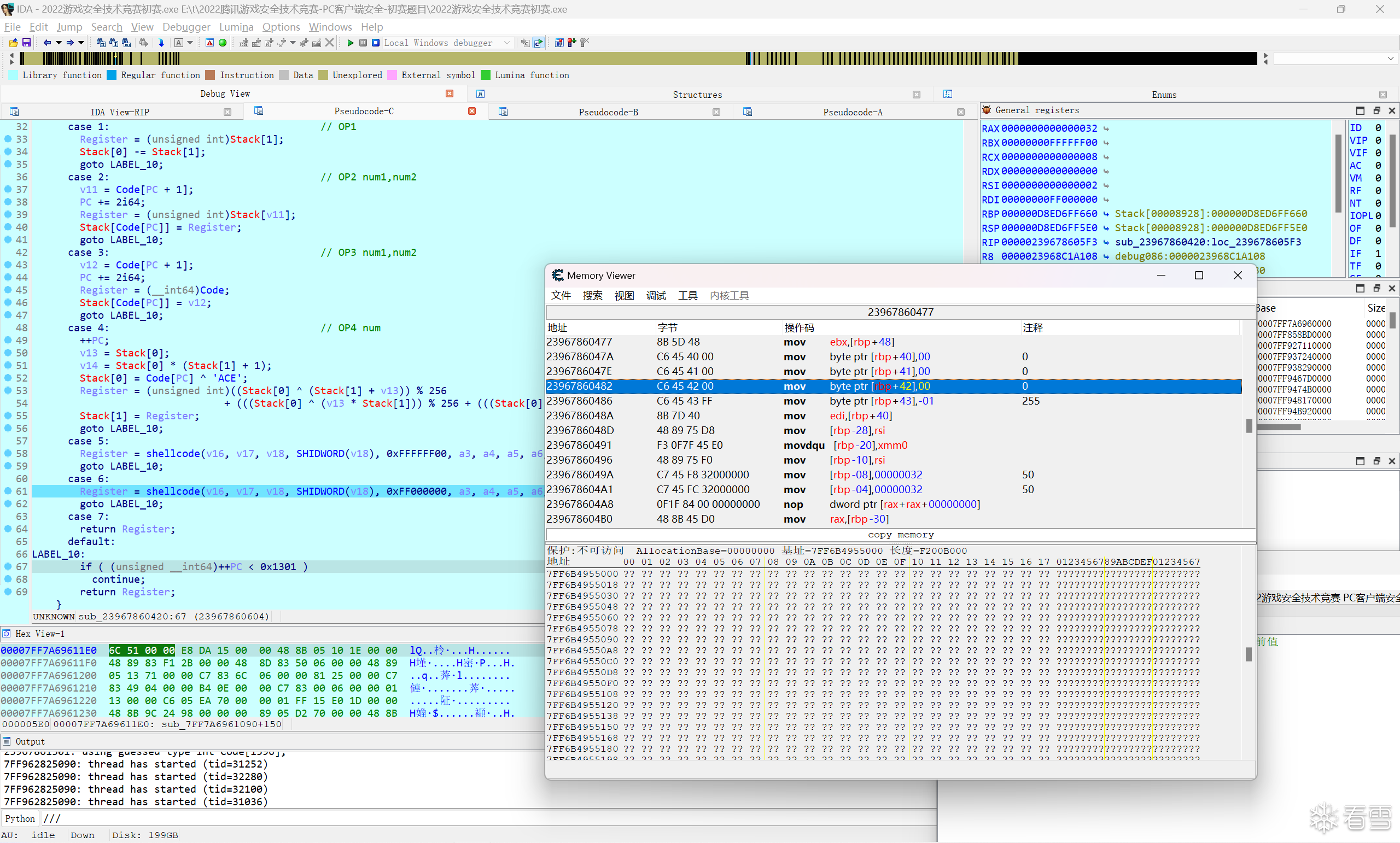Open the Debugger menu
The width and height of the screenshot is (1400, 843).
pyautogui.click(x=186, y=27)
